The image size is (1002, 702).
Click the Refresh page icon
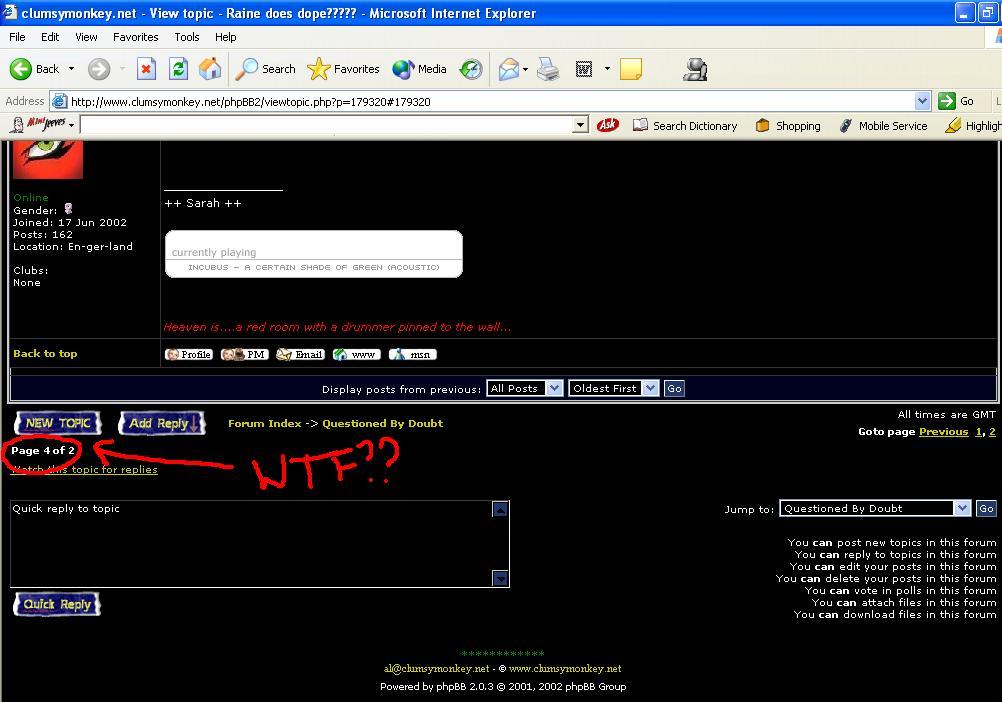(178, 69)
